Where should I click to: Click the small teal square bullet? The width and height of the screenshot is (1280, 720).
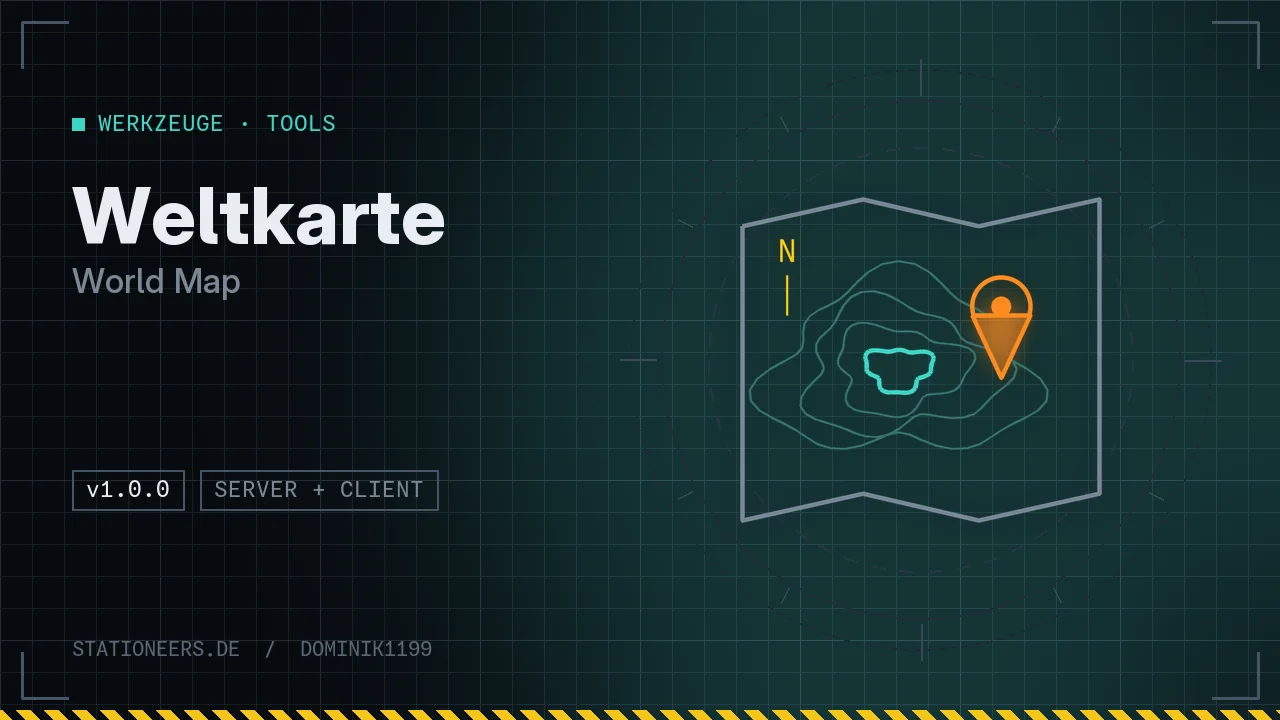pyautogui.click(x=78, y=124)
